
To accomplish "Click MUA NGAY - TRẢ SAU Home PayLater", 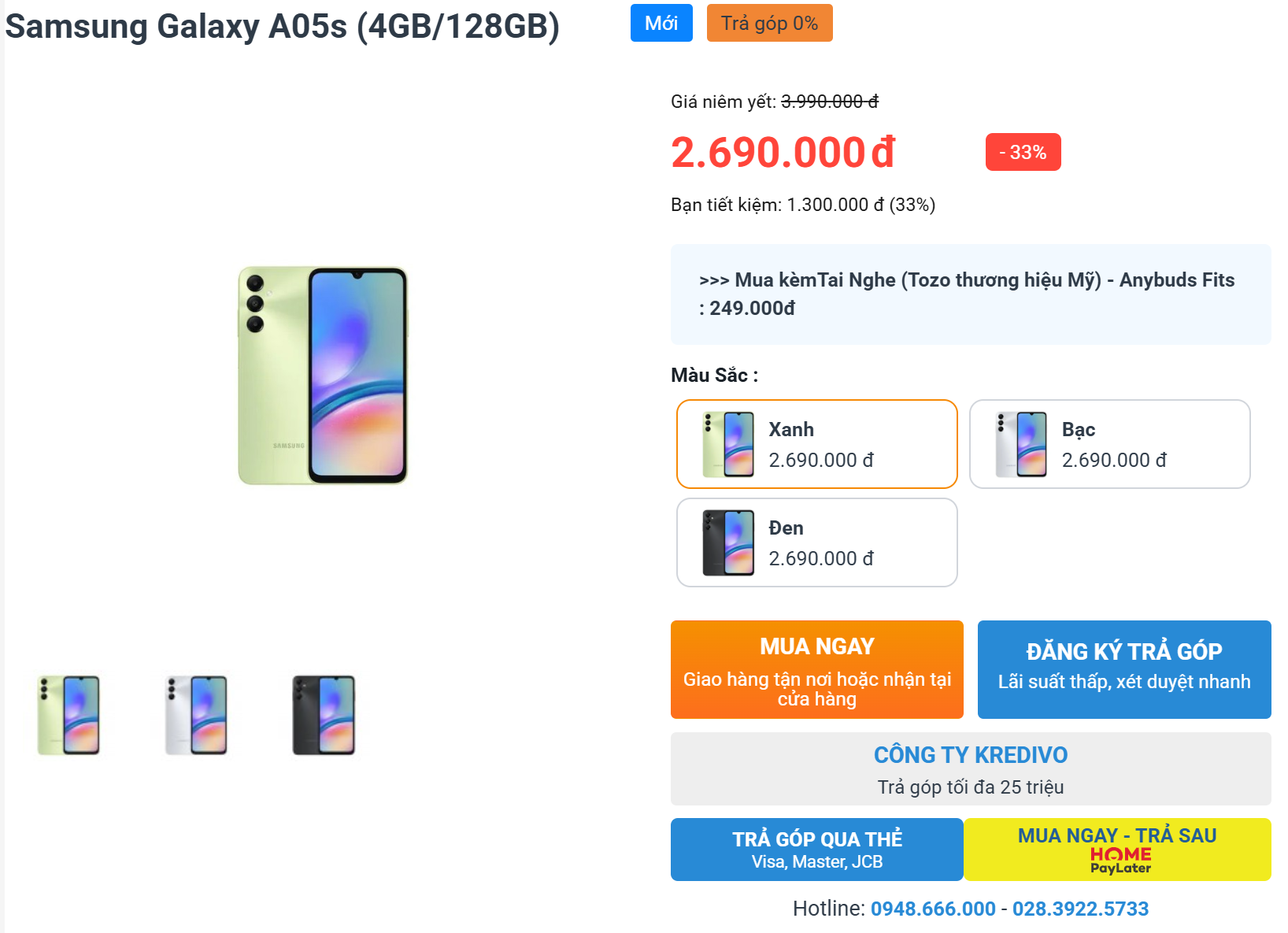I will pos(1117,850).
